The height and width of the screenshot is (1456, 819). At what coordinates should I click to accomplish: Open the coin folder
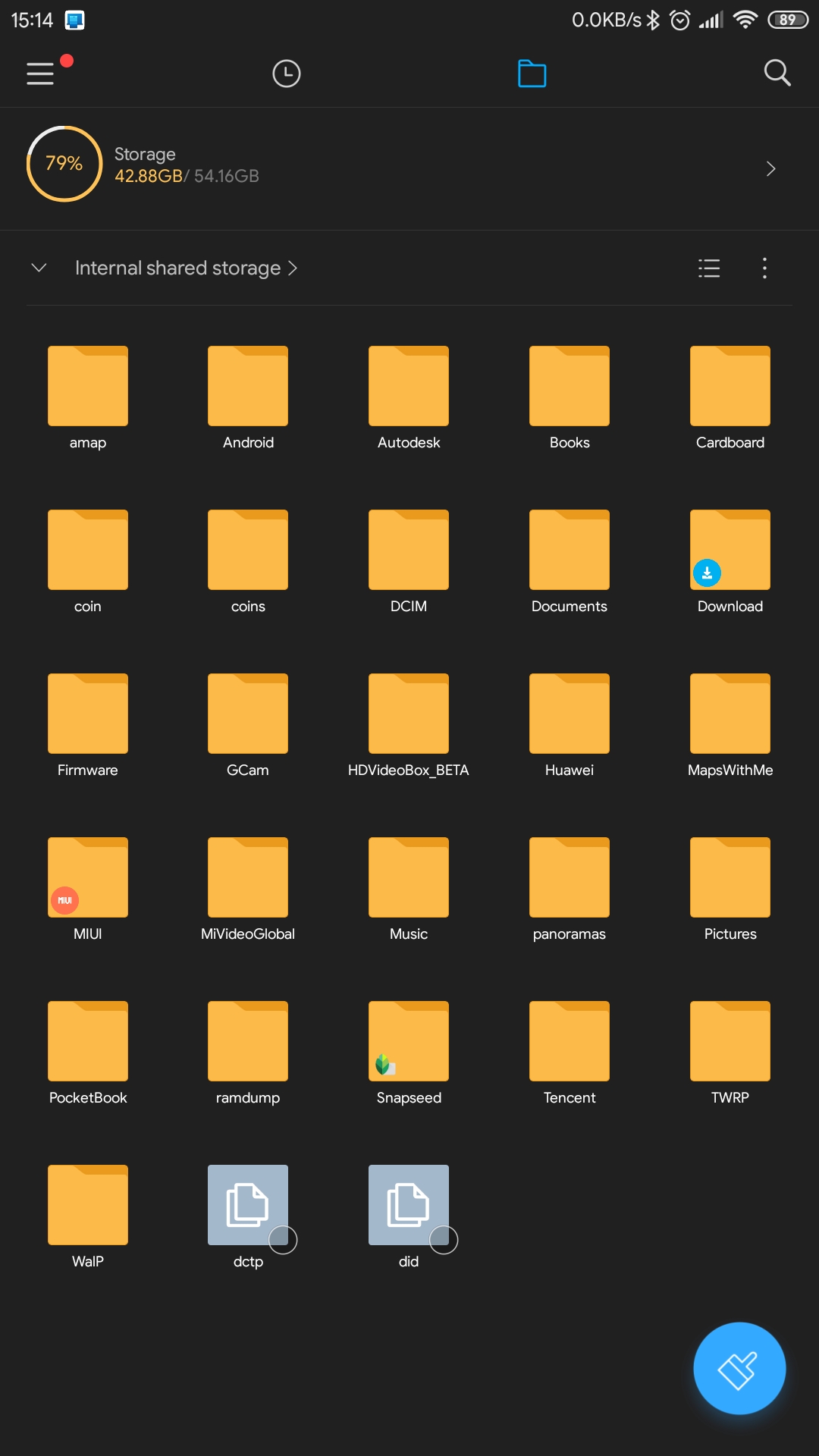pyautogui.click(x=88, y=562)
